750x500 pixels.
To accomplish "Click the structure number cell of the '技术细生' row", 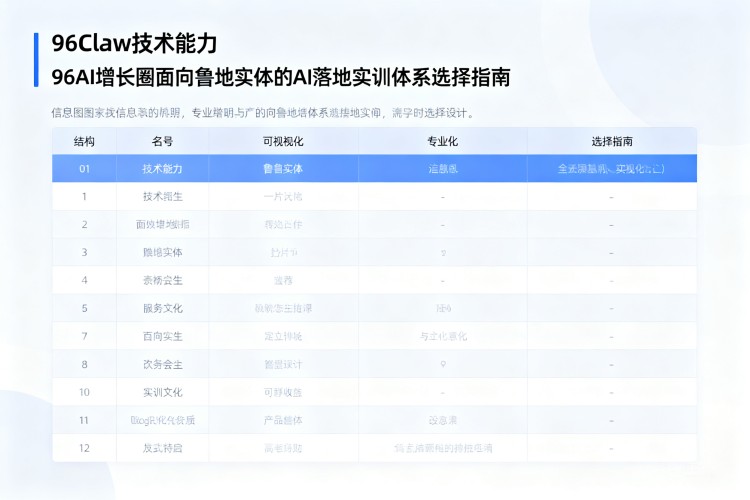I will (84, 197).
